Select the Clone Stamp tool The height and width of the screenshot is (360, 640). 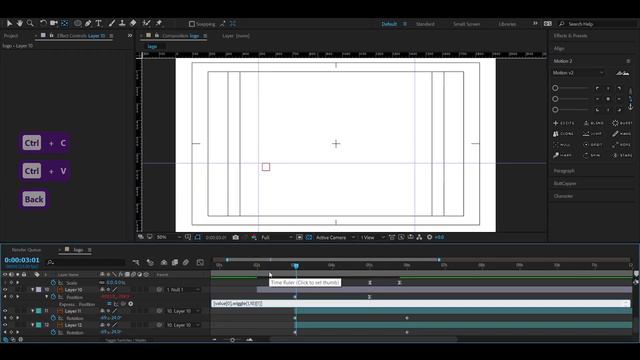point(122,24)
